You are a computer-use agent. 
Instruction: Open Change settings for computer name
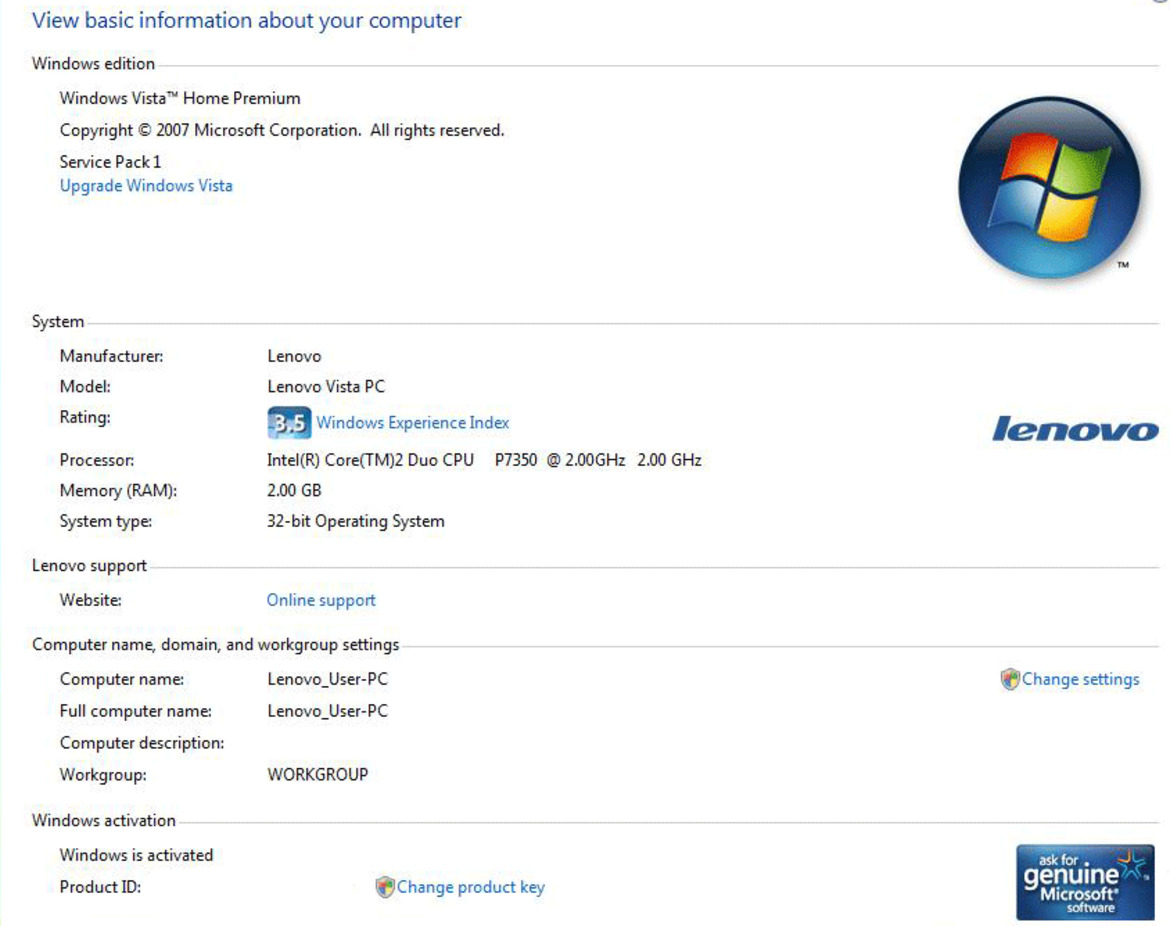coord(1080,679)
